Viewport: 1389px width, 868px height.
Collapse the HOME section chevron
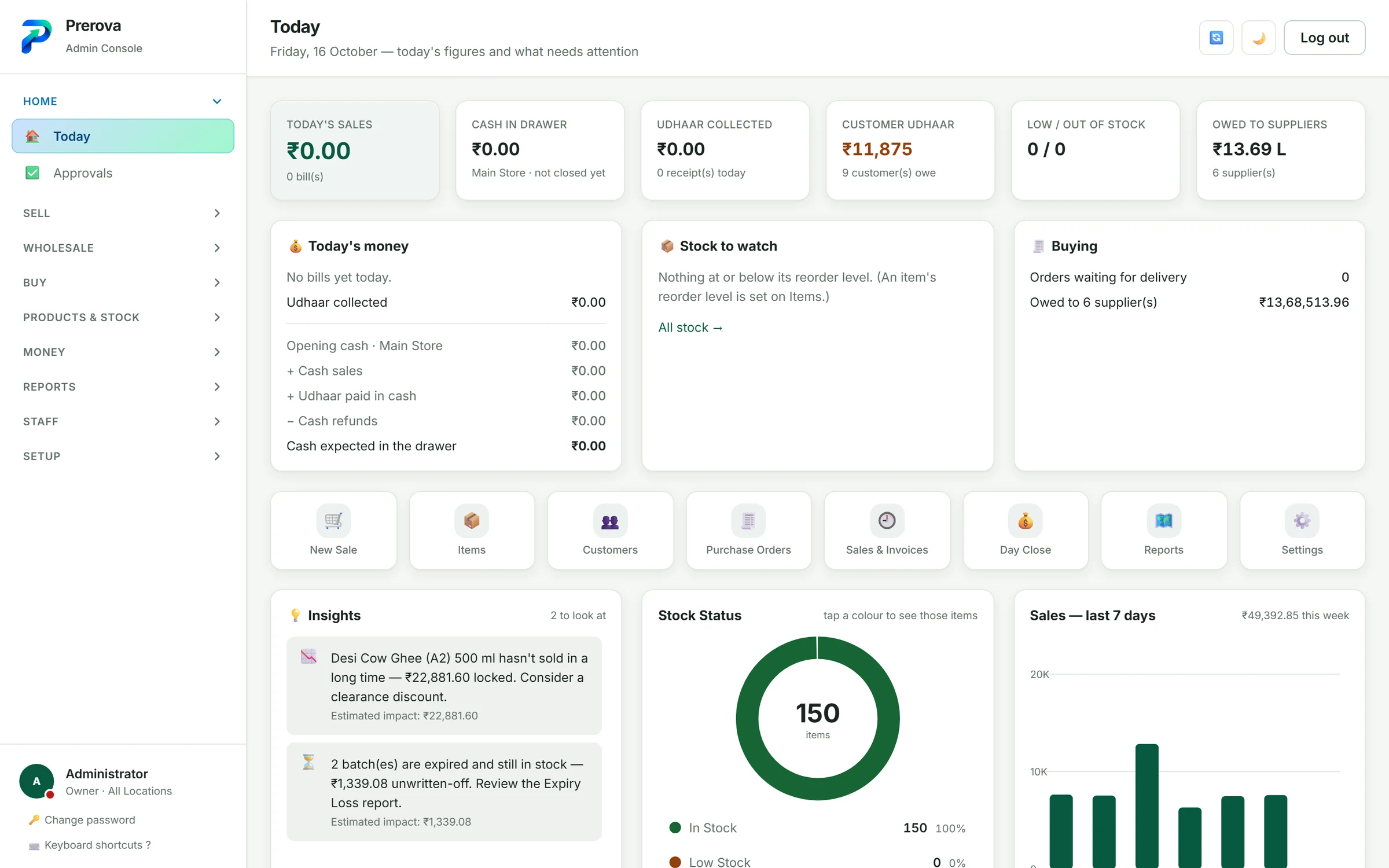pyautogui.click(x=217, y=101)
